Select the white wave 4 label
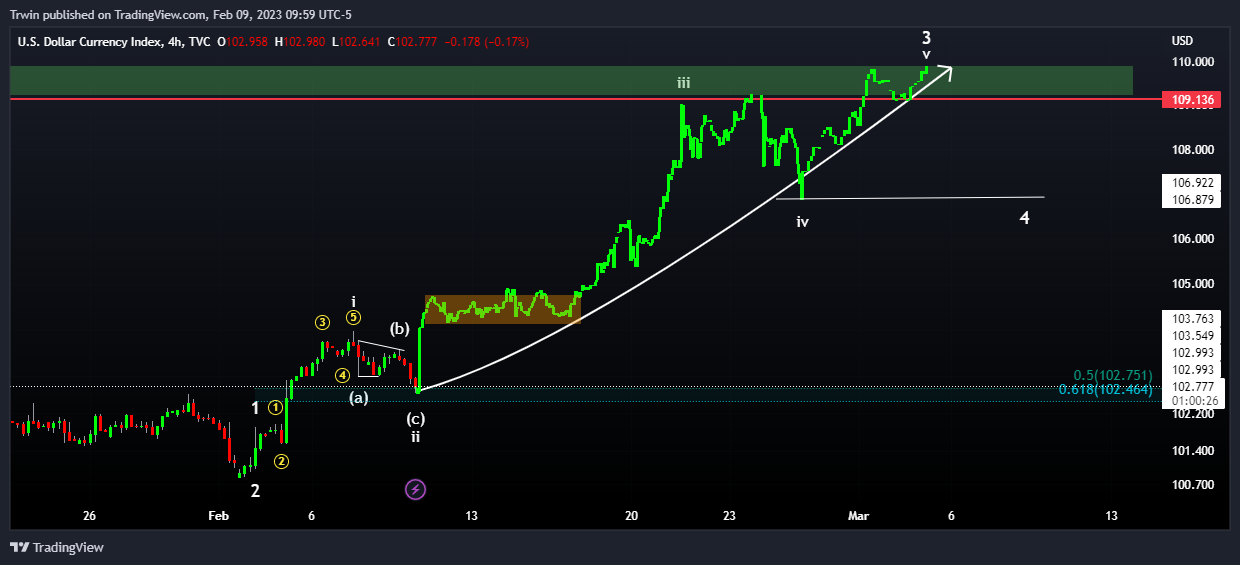 1025,217
